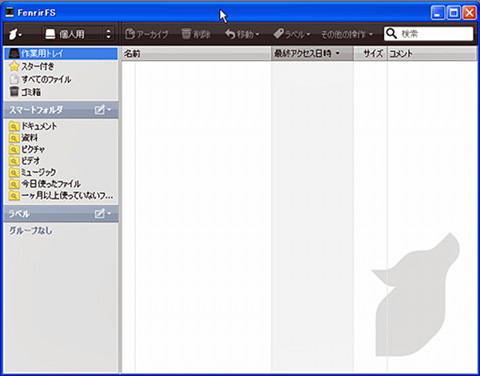Image resolution: width=480 pixels, height=376 pixels.
Task: Open the 資料 smart folder
Action: (x=61, y=138)
